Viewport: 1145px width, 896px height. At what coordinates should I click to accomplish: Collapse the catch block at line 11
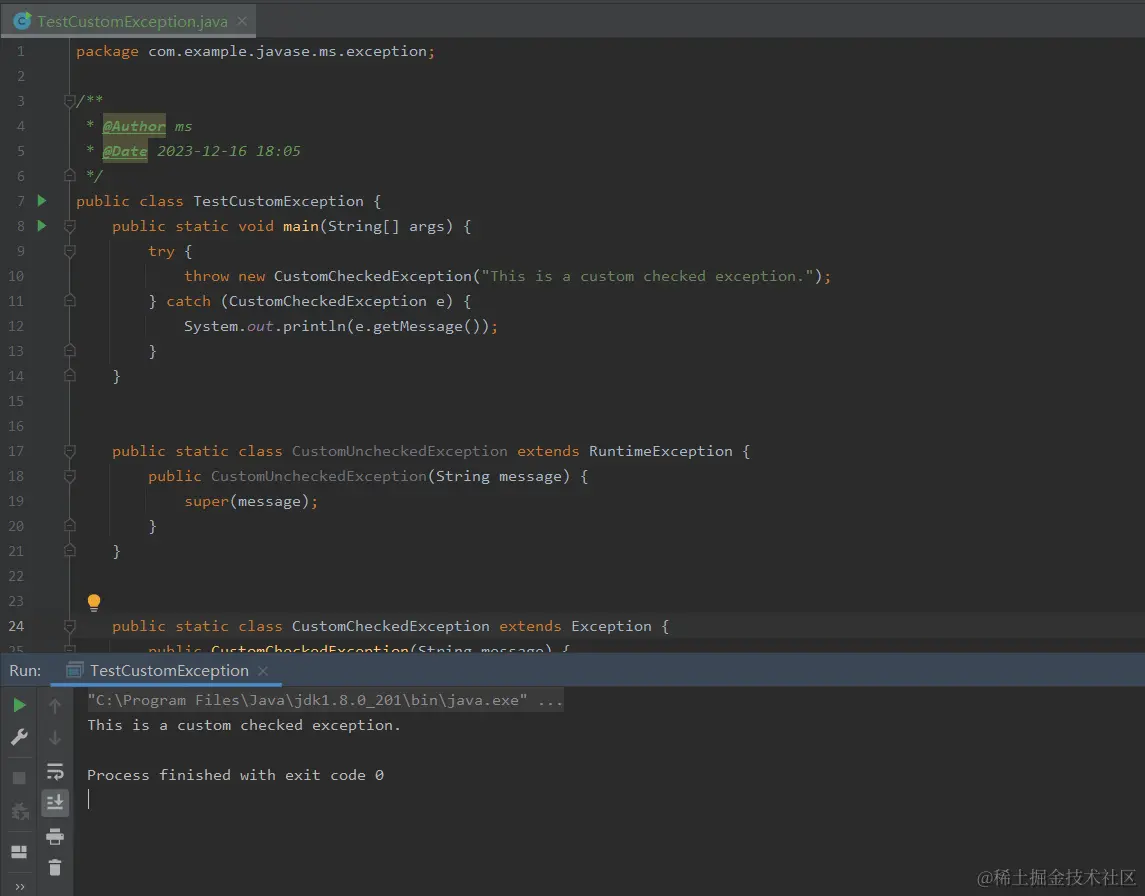(69, 301)
